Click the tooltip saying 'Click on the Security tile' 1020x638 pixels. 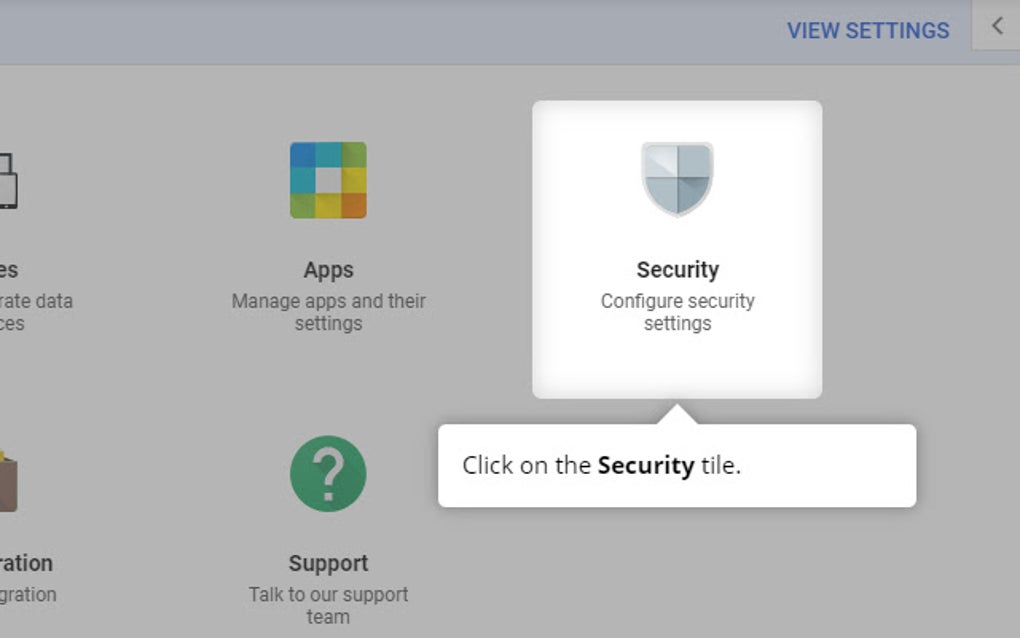pyautogui.click(x=676, y=466)
